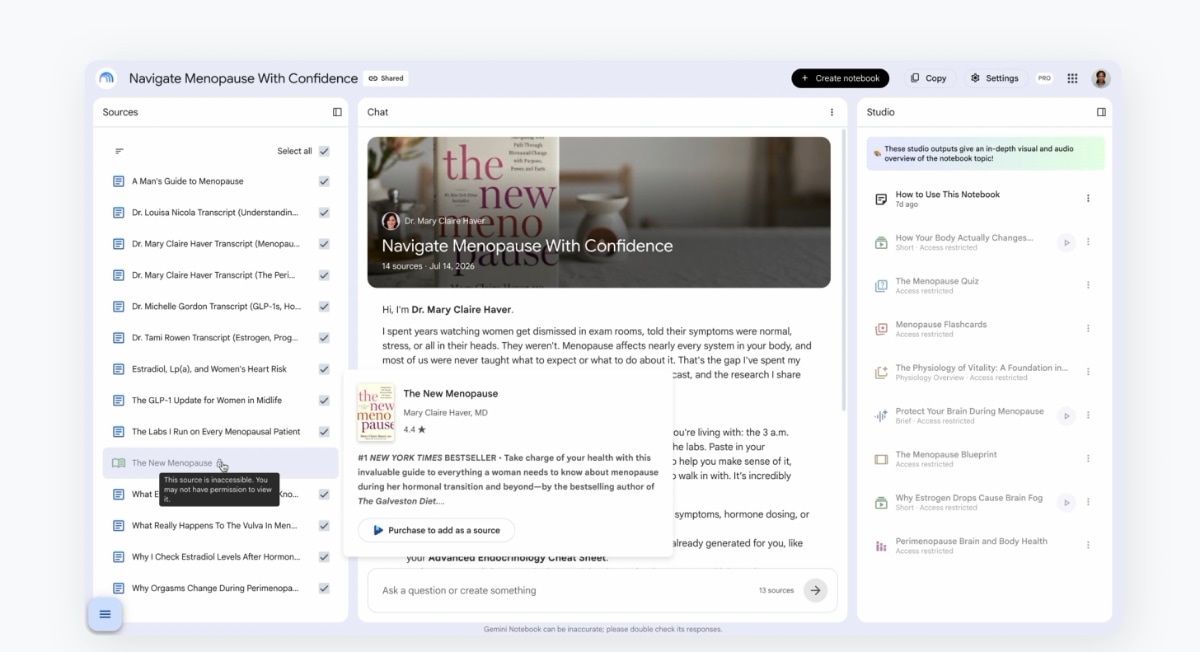1200x652 pixels.
Task: Open the Google apps grid icon
Action: click(1072, 78)
